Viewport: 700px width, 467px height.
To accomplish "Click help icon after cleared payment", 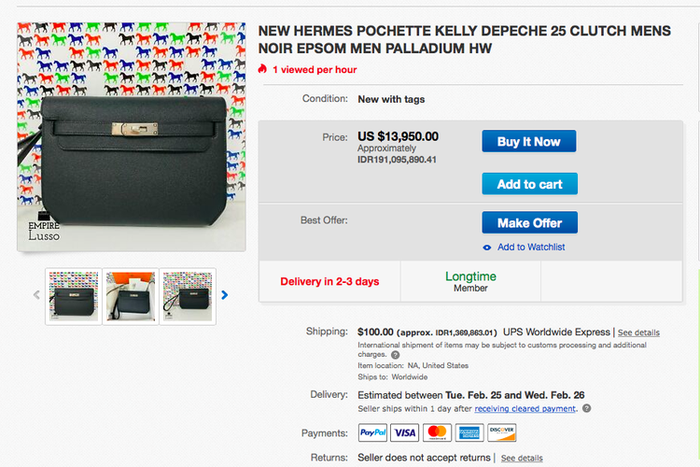I will click(x=586, y=408).
